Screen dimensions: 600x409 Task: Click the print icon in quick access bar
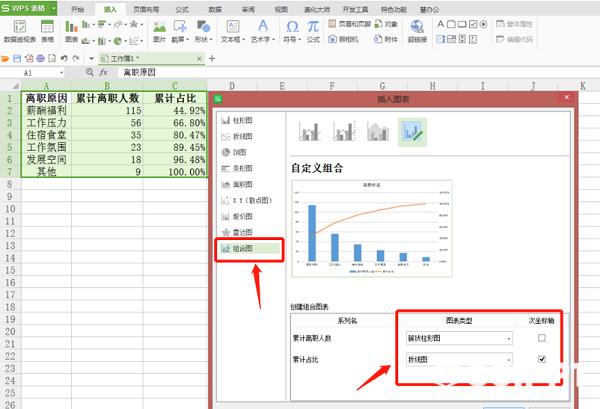[41, 59]
